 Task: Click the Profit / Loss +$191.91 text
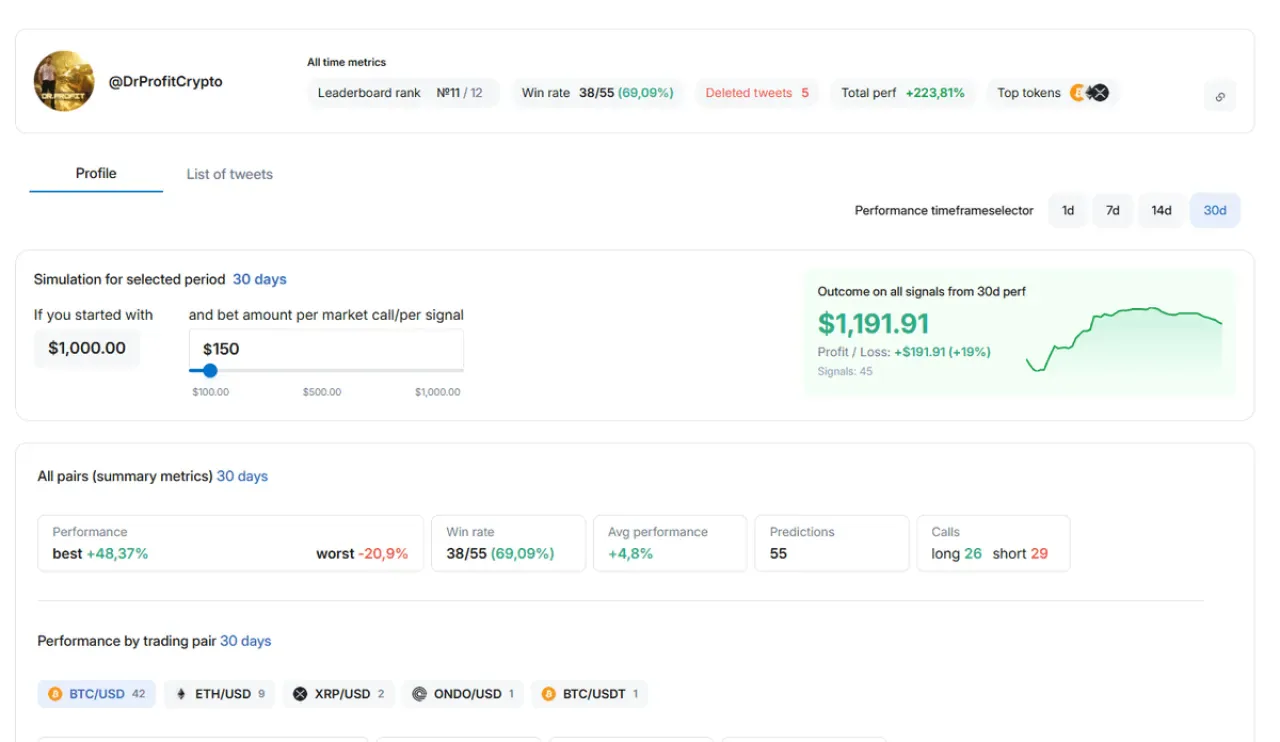(904, 353)
